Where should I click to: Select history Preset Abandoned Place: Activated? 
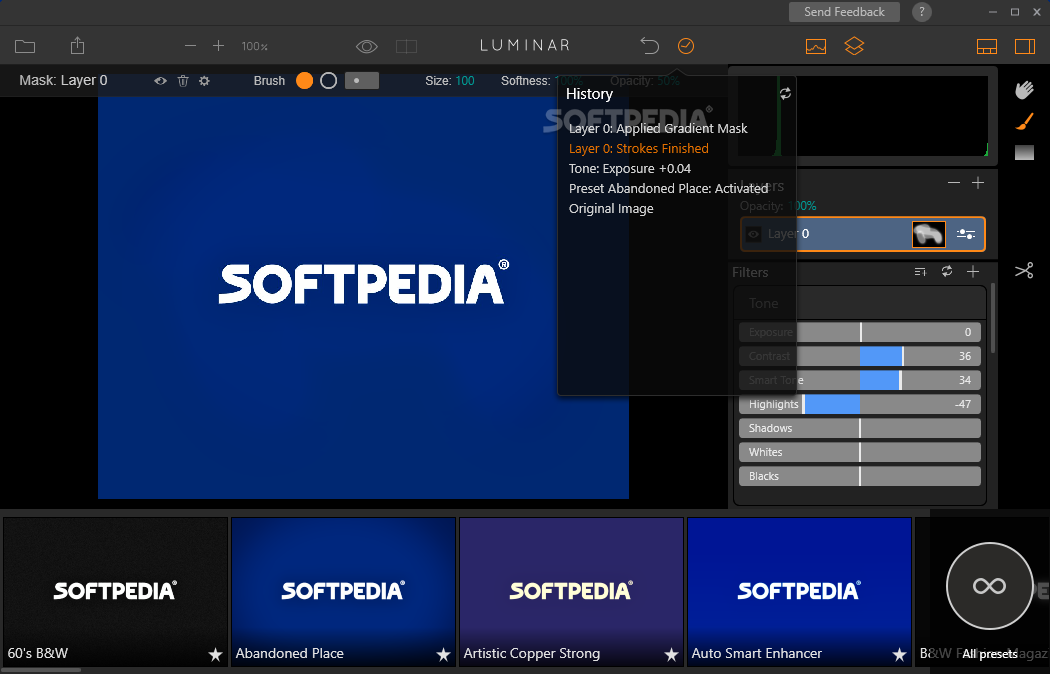pyautogui.click(x=668, y=189)
